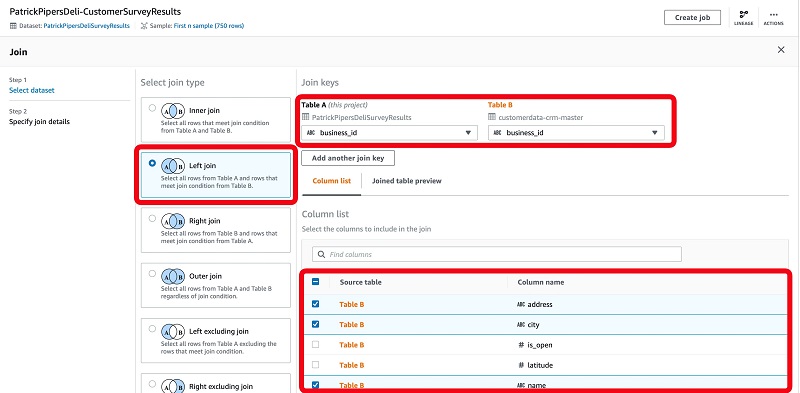
Task: Click the Source table column header
Action: coord(361,282)
